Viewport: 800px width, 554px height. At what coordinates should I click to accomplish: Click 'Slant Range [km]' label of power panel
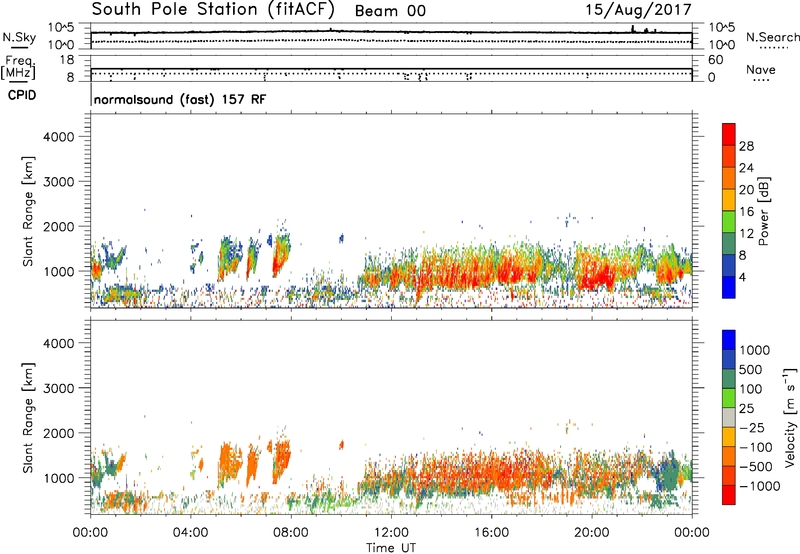28,211
